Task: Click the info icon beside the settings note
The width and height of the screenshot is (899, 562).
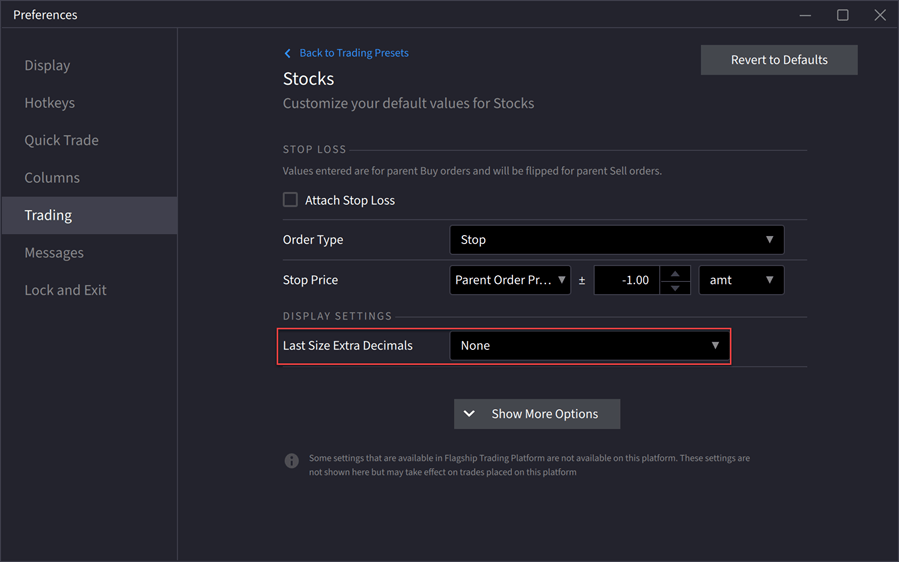Action: 292,461
